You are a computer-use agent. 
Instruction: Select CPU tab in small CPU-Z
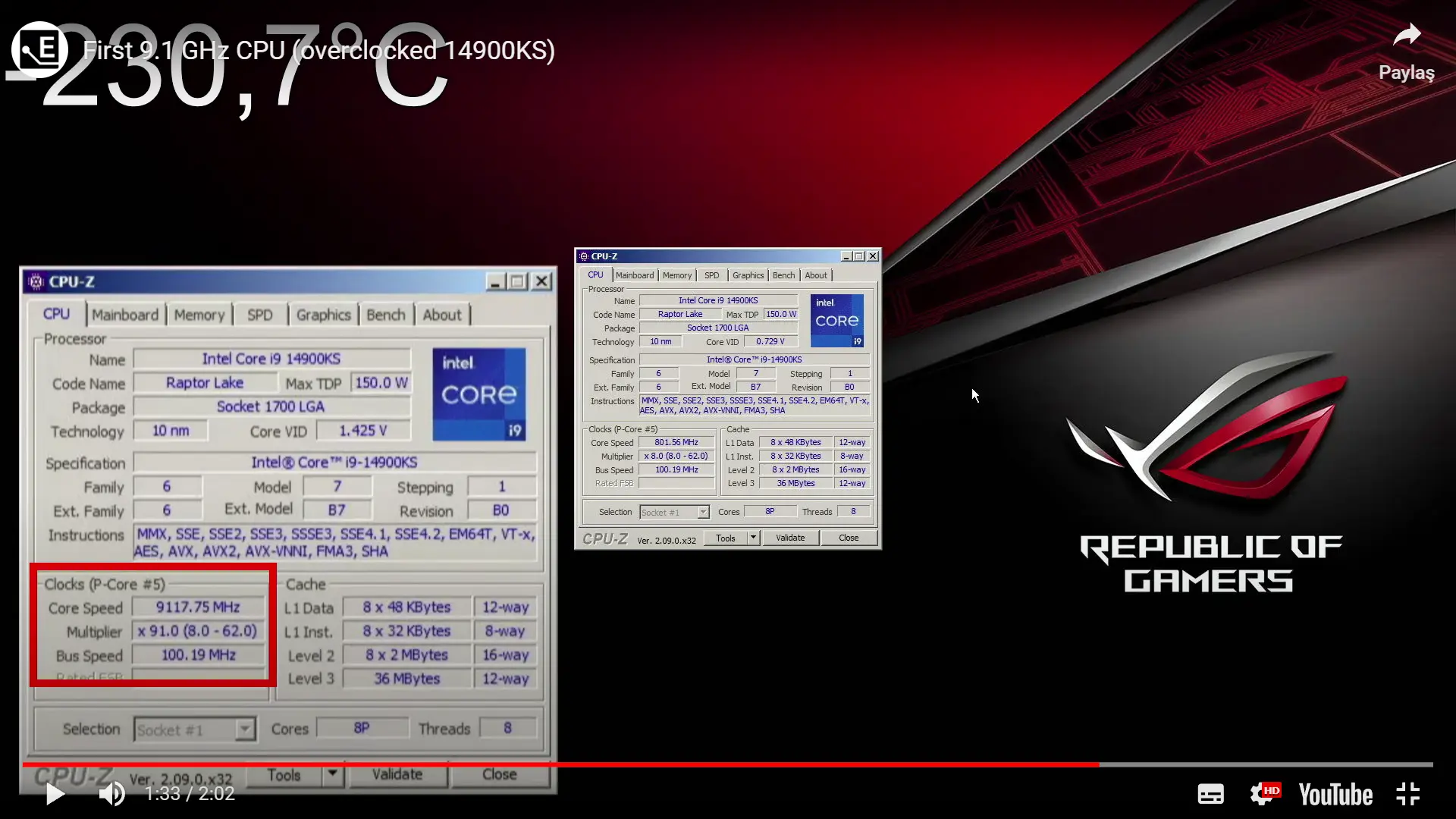[595, 275]
